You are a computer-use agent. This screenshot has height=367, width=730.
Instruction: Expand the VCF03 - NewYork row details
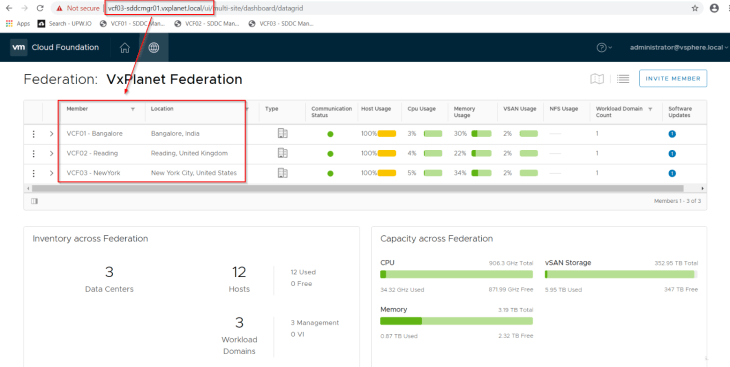coord(51,173)
